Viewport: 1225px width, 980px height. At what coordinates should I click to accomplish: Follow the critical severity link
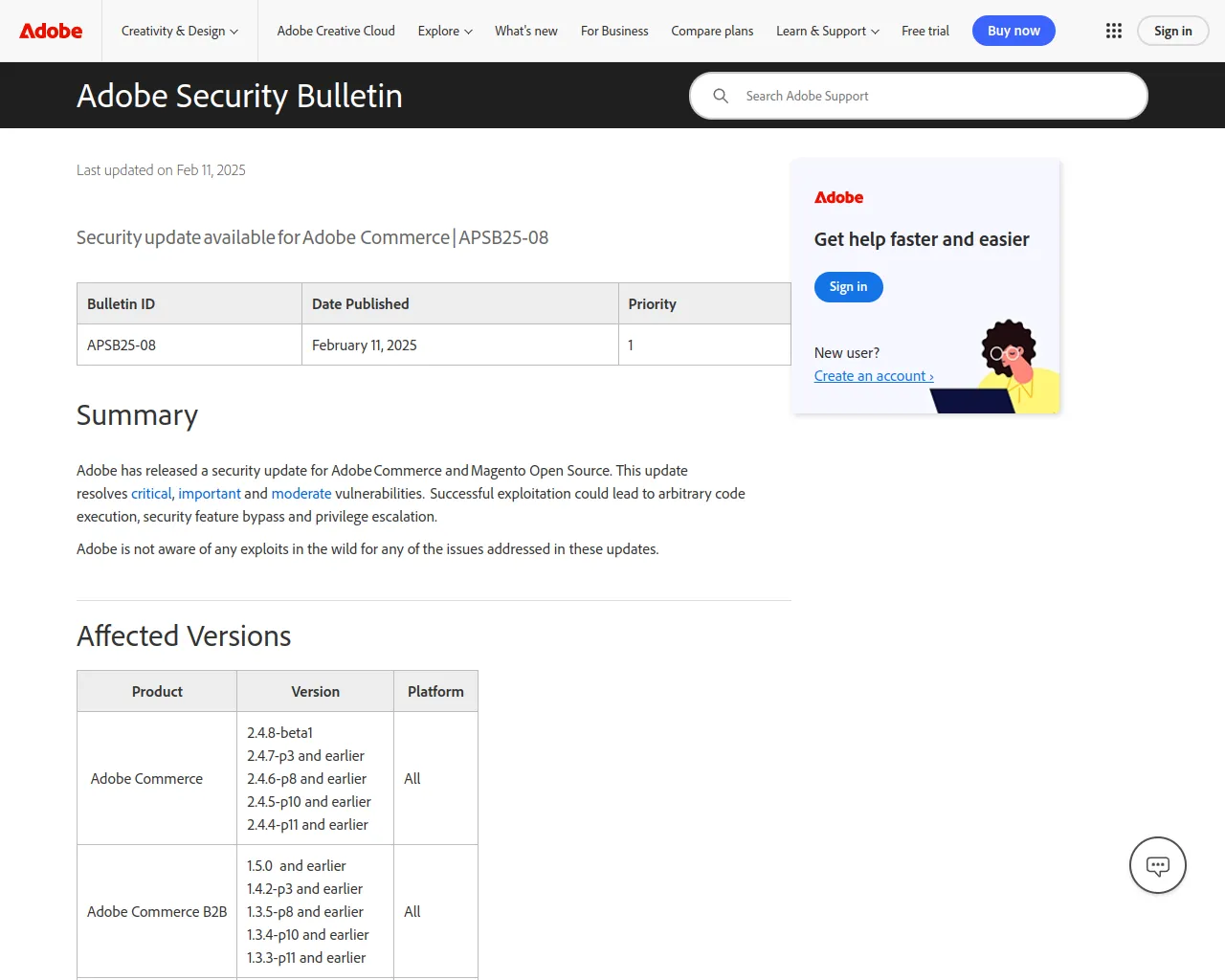(151, 494)
